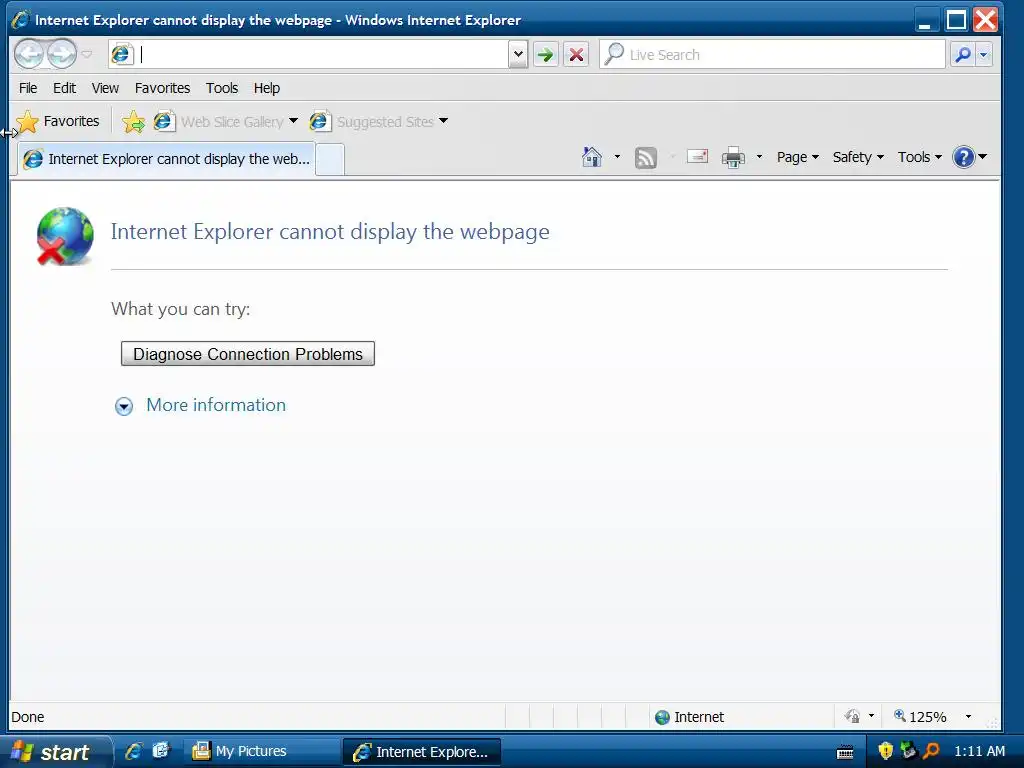Switch to My Pictures taskbar window
1024x768 pixels.
[260, 752]
